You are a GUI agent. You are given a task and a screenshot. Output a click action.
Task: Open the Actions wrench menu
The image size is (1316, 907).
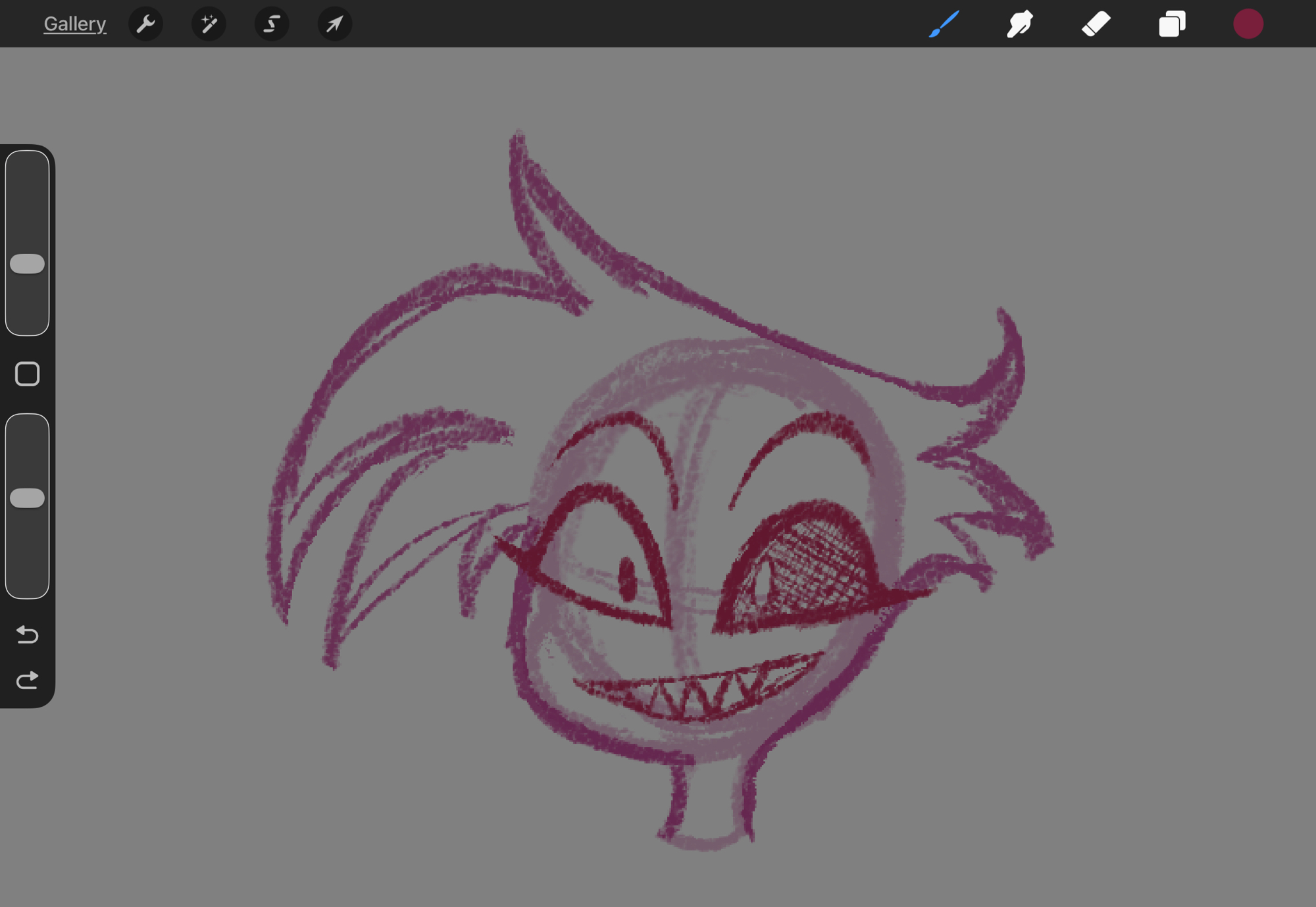pyautogui.click(x=145, y=24)
